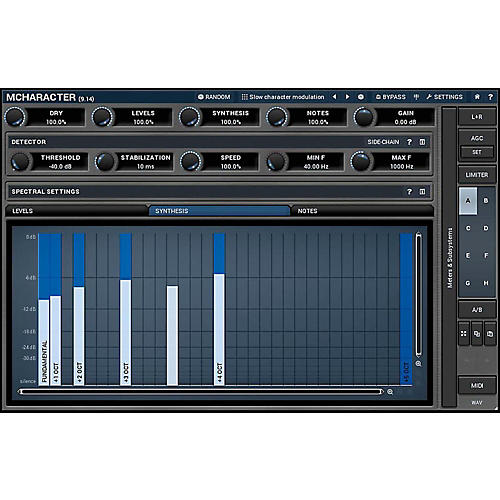
Task: Select preset slot D
Action: pos(486,228)
